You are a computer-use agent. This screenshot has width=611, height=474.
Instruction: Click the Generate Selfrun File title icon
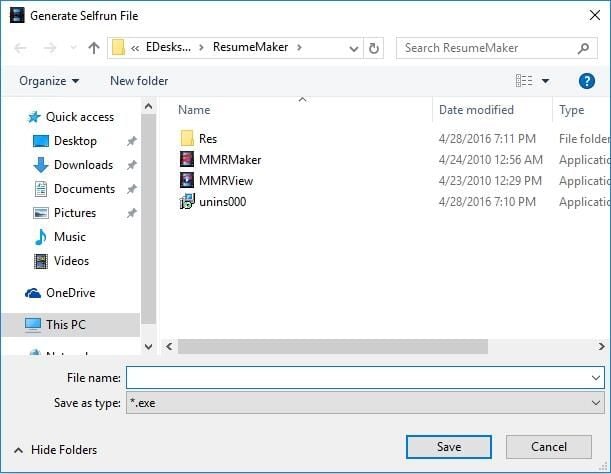point(17,16)
